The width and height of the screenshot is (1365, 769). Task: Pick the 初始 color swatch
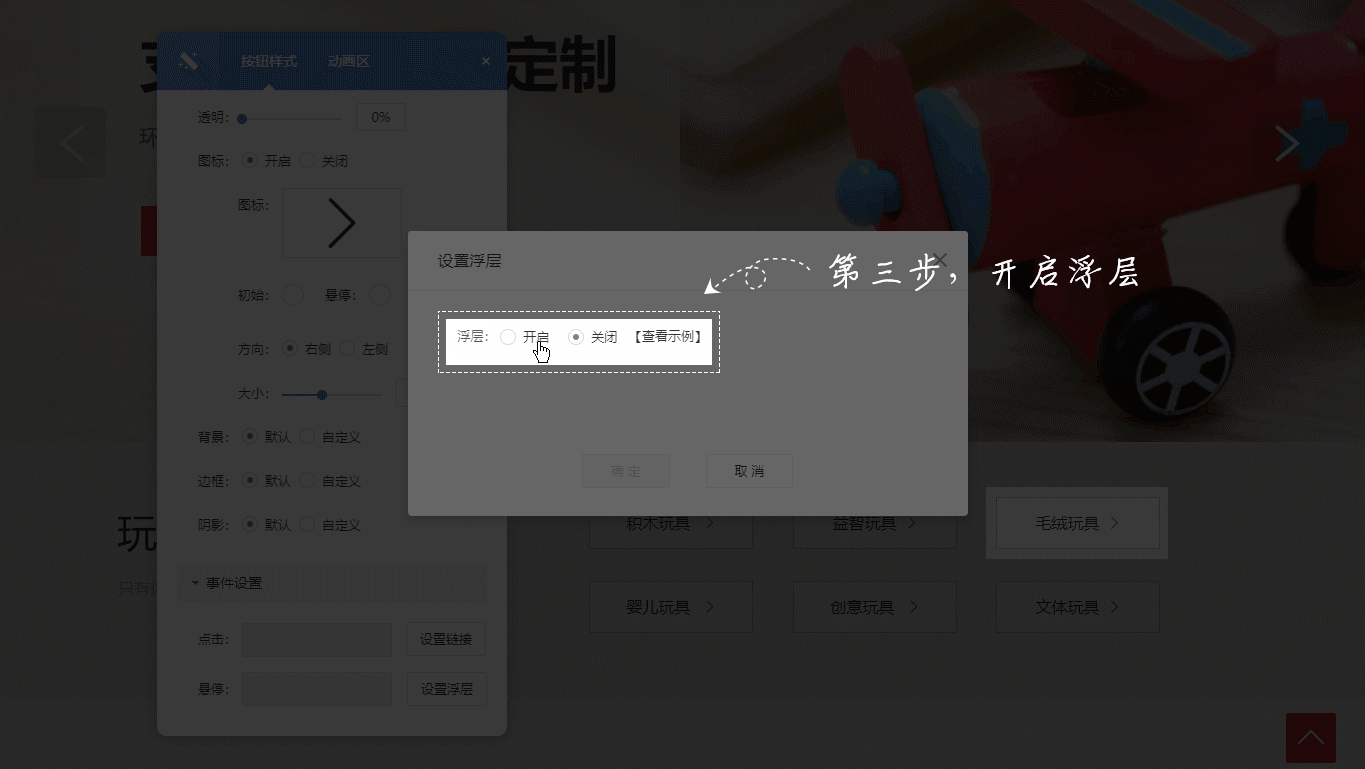click(292, 295)
